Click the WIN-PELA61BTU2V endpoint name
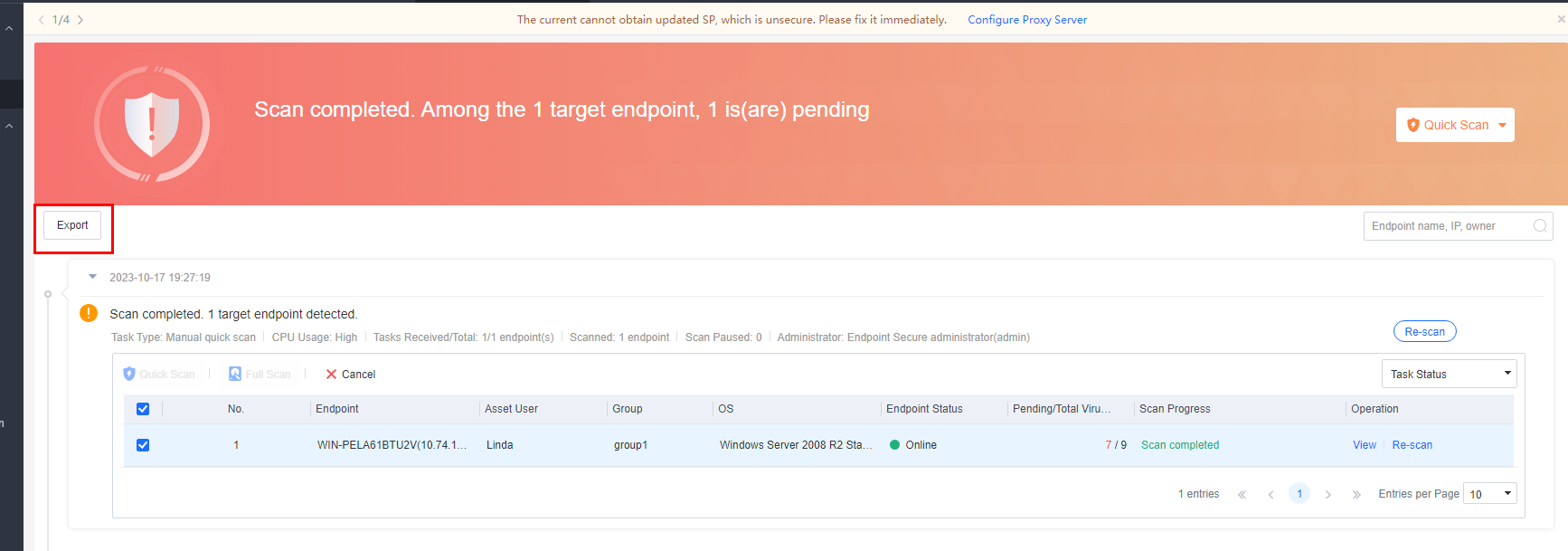Viewport: 1568px width, 551px height. click(392, 445)
